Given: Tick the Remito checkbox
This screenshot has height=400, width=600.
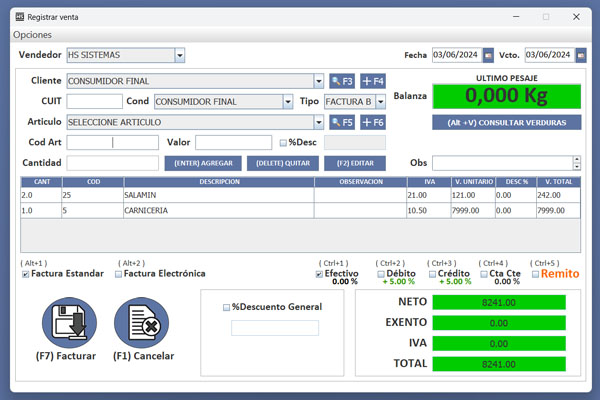Looking at the screenshot, I should (536, 274).
